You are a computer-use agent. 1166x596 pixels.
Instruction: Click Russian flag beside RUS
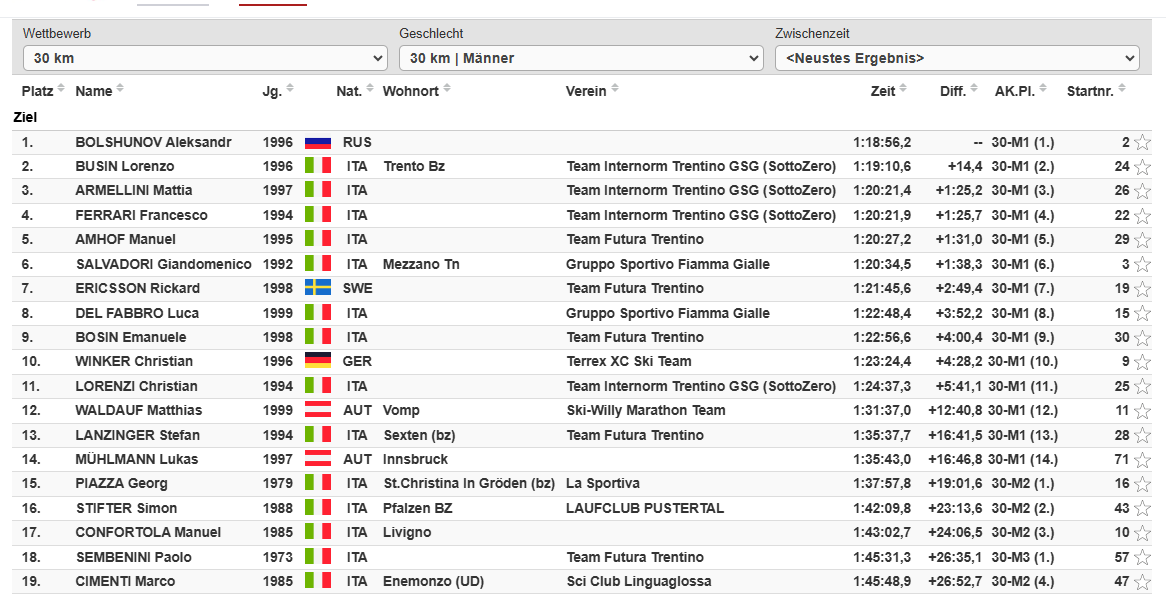(x=317, y=142)
